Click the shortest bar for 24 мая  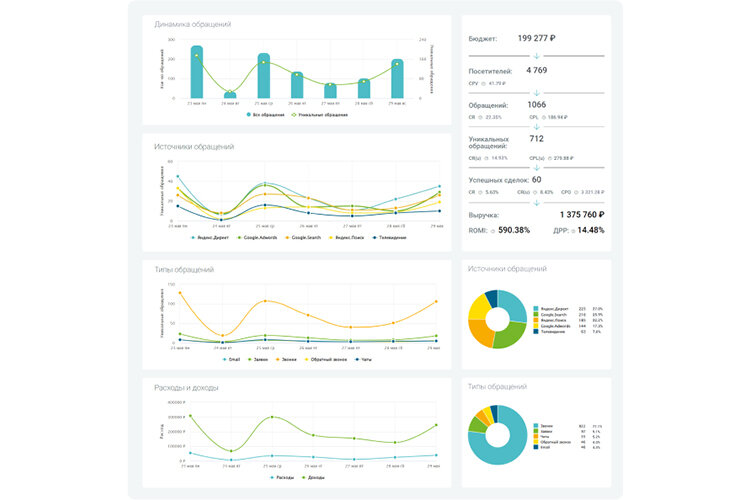click(230, 95)
